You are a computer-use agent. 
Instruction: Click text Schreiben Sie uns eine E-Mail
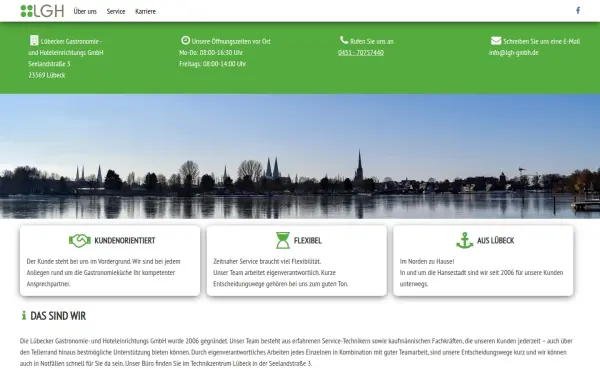(x=541, y=41)
